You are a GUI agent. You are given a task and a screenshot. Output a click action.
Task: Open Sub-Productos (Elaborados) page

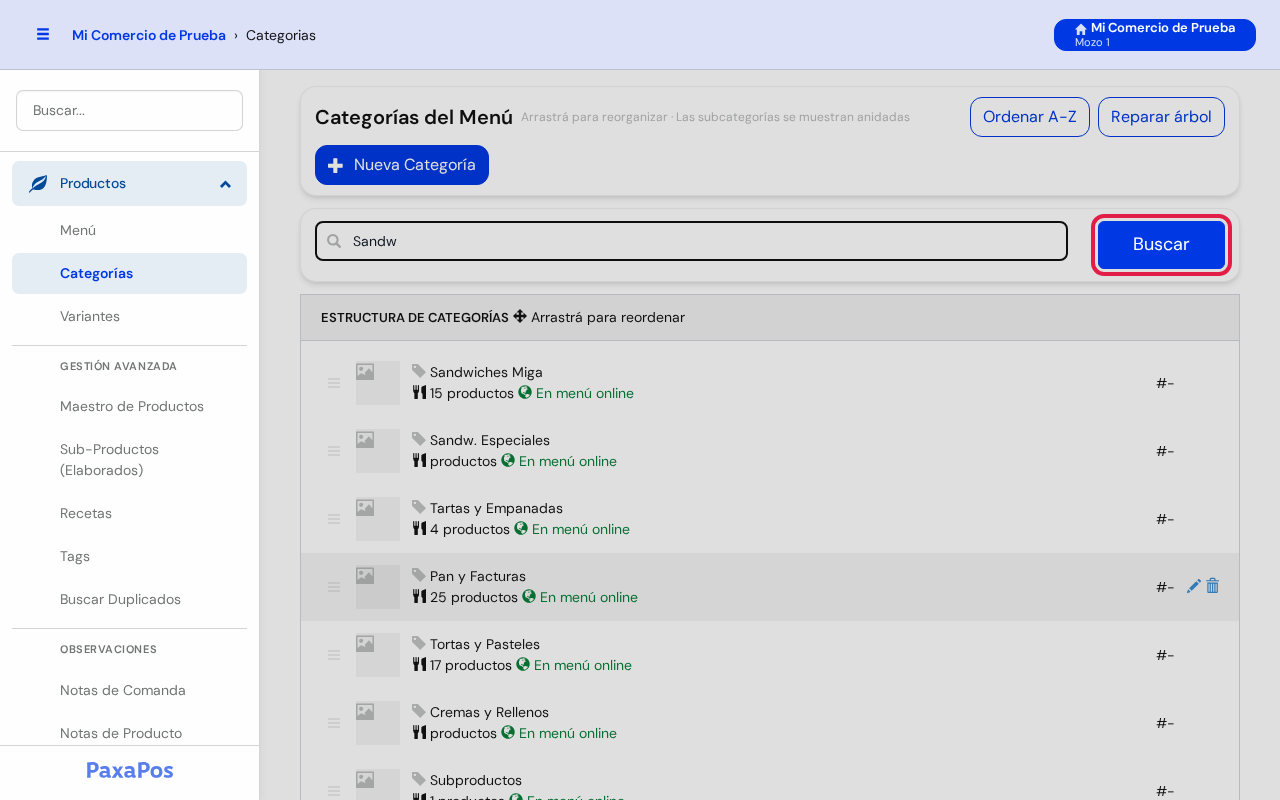[x=129, y=460]
